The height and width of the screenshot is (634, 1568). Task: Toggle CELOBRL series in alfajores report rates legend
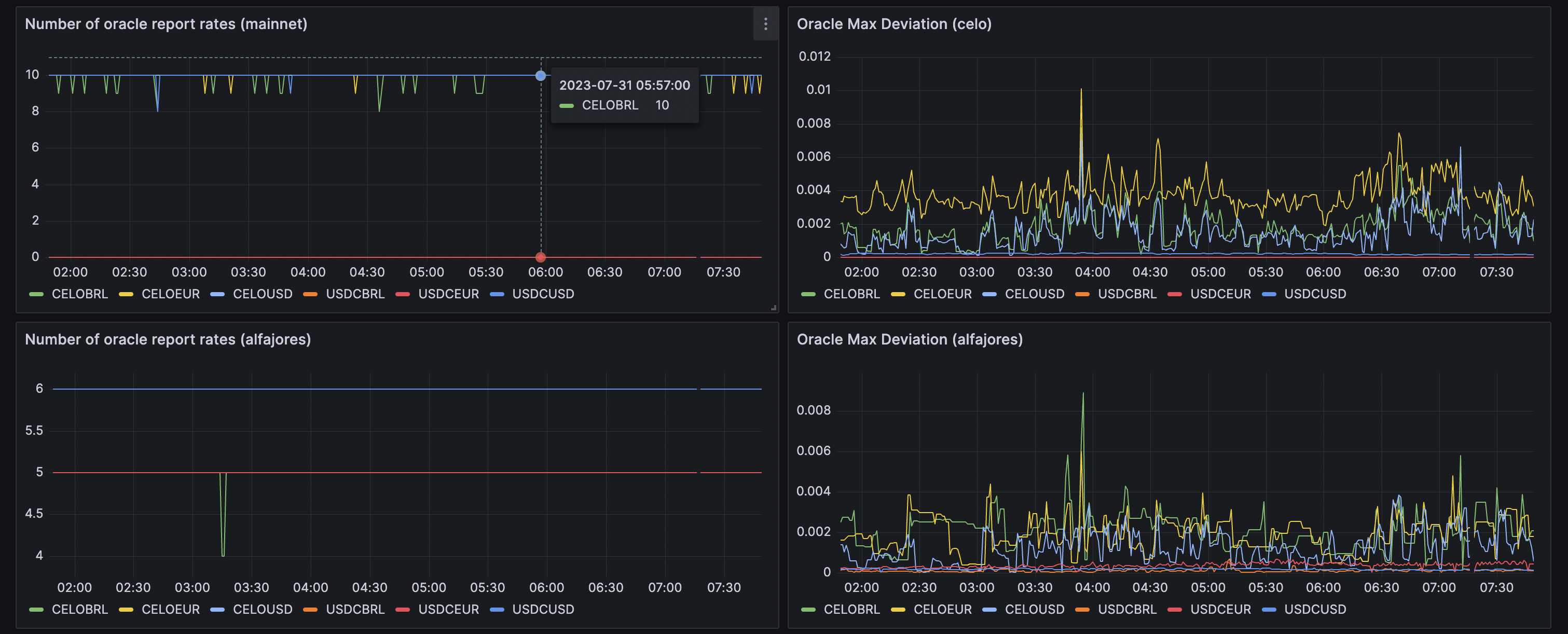(x=80, y=609)
